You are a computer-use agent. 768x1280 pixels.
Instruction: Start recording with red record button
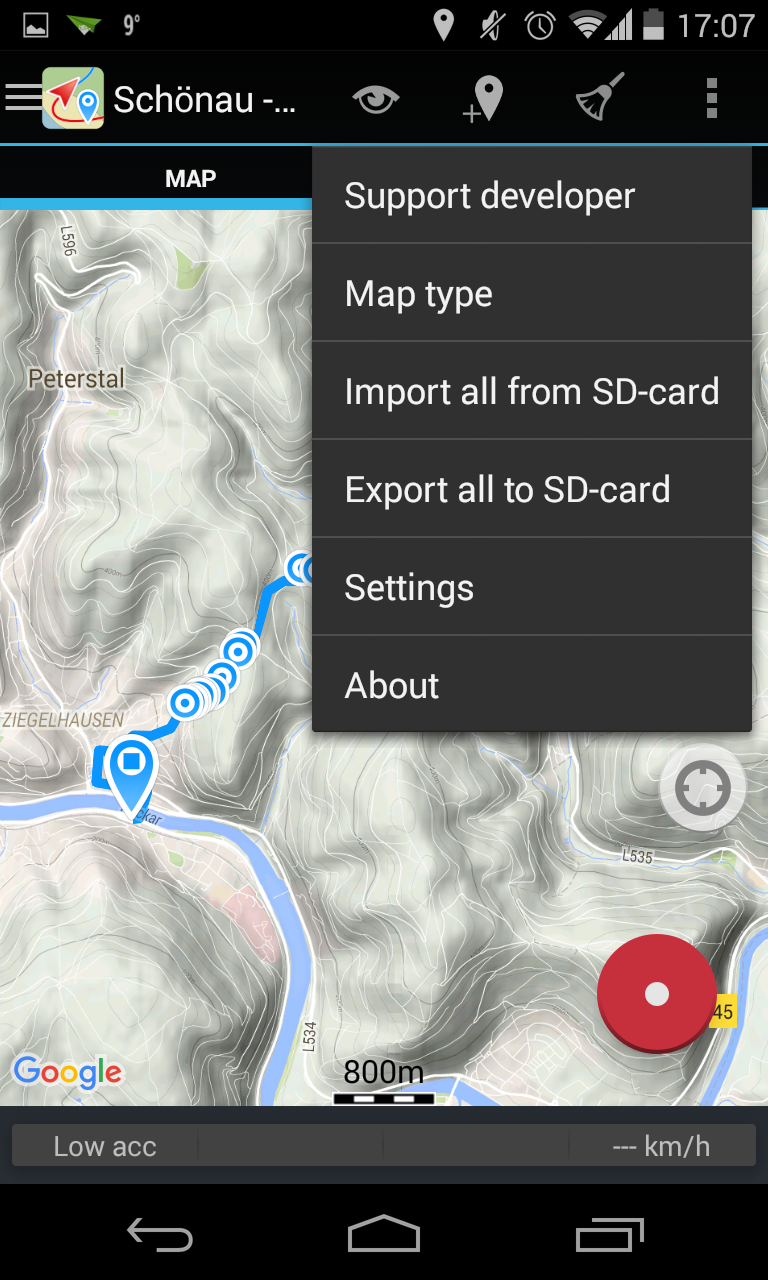pyautogui.click(x=657, y=993)
